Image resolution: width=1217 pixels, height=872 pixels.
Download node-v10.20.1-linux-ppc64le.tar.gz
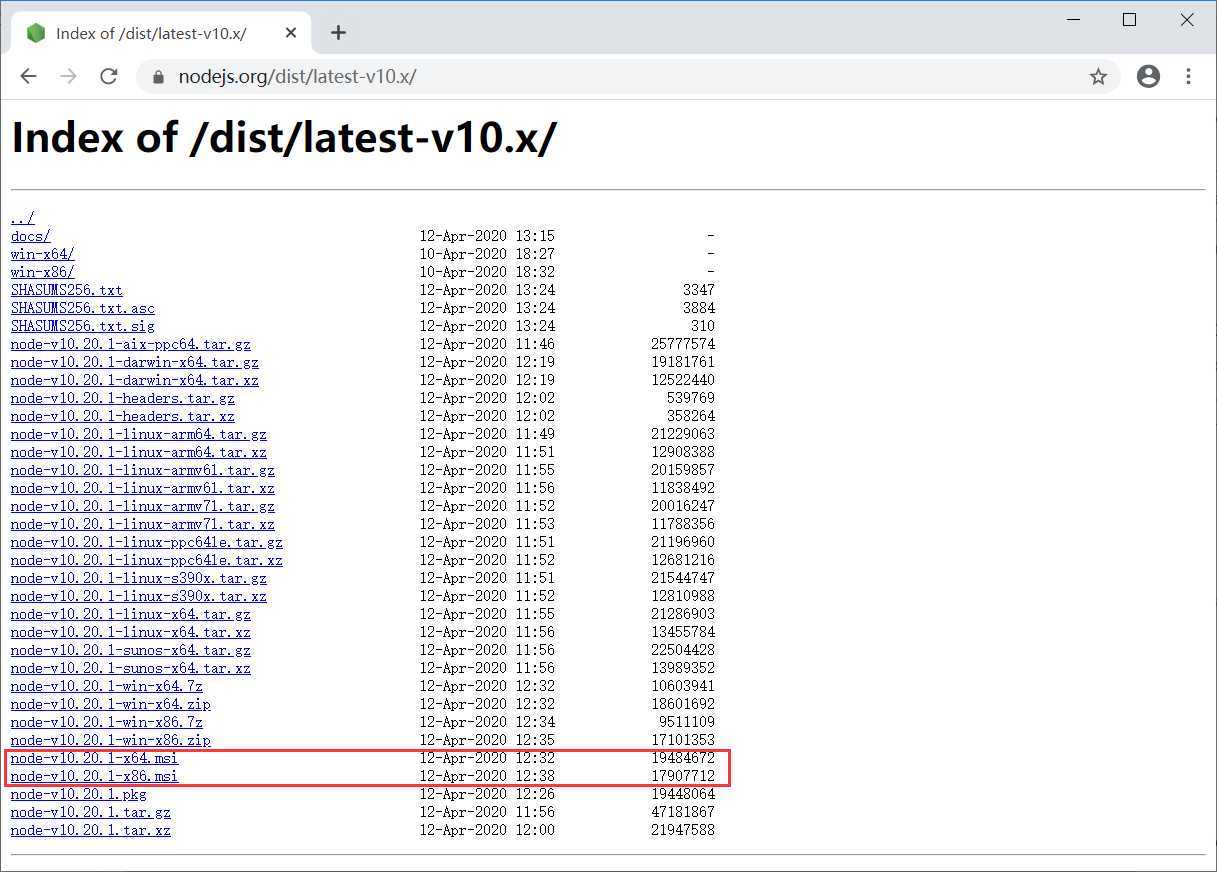147,542
